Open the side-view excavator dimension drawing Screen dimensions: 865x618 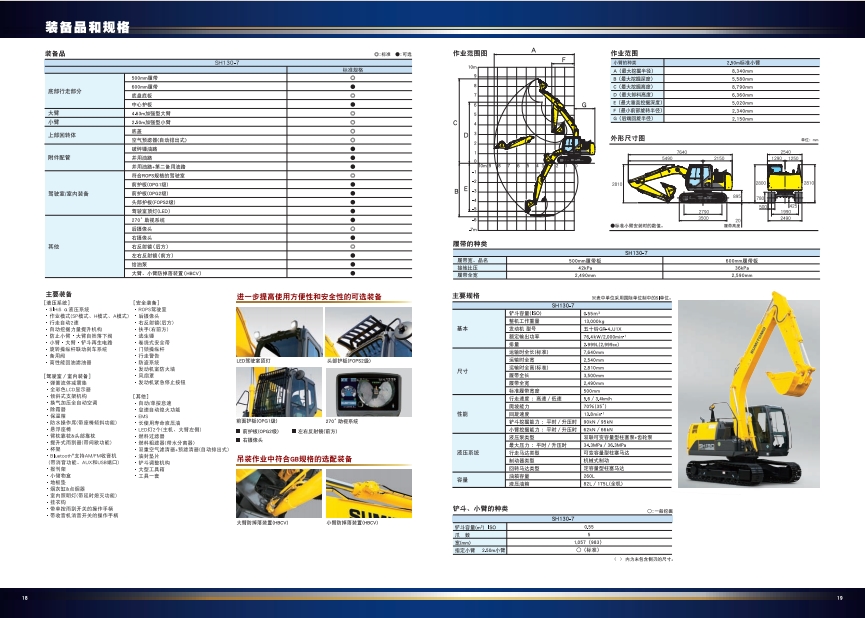coord(682,185)
